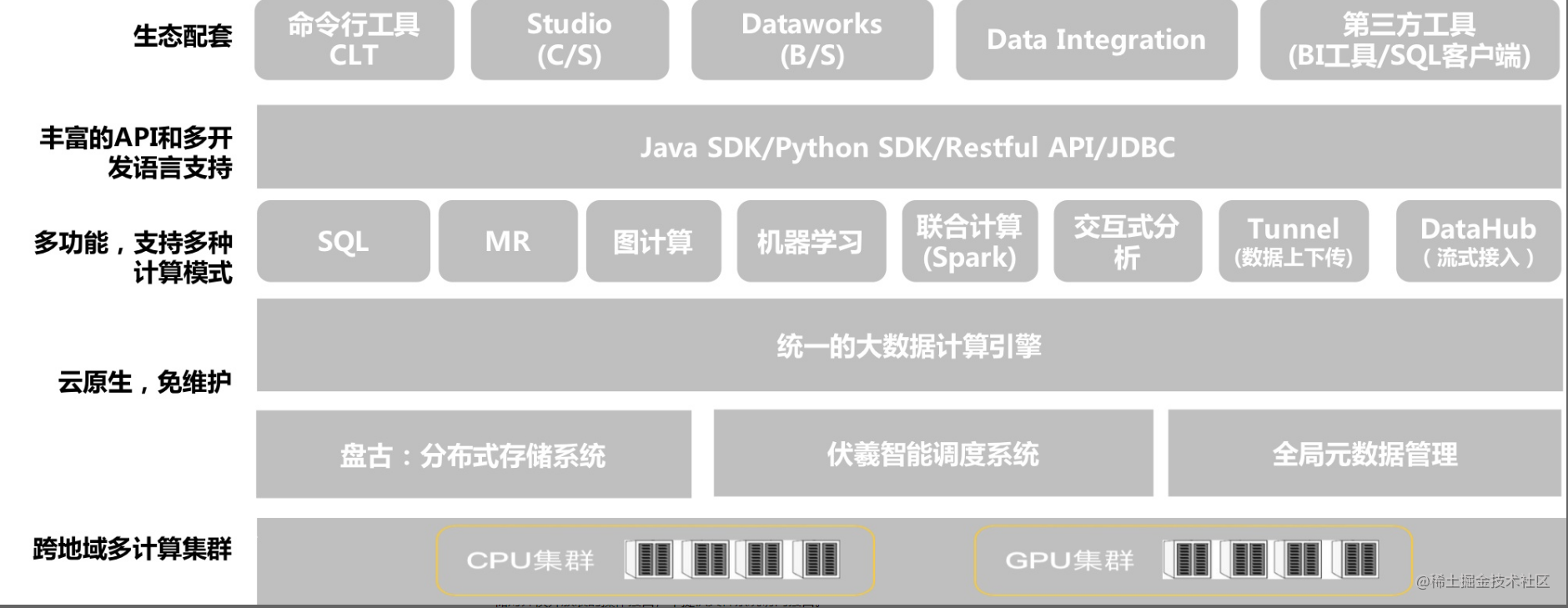Select Tunnel (数据上下传) block
The image size is (1568, 608).
1294,241
